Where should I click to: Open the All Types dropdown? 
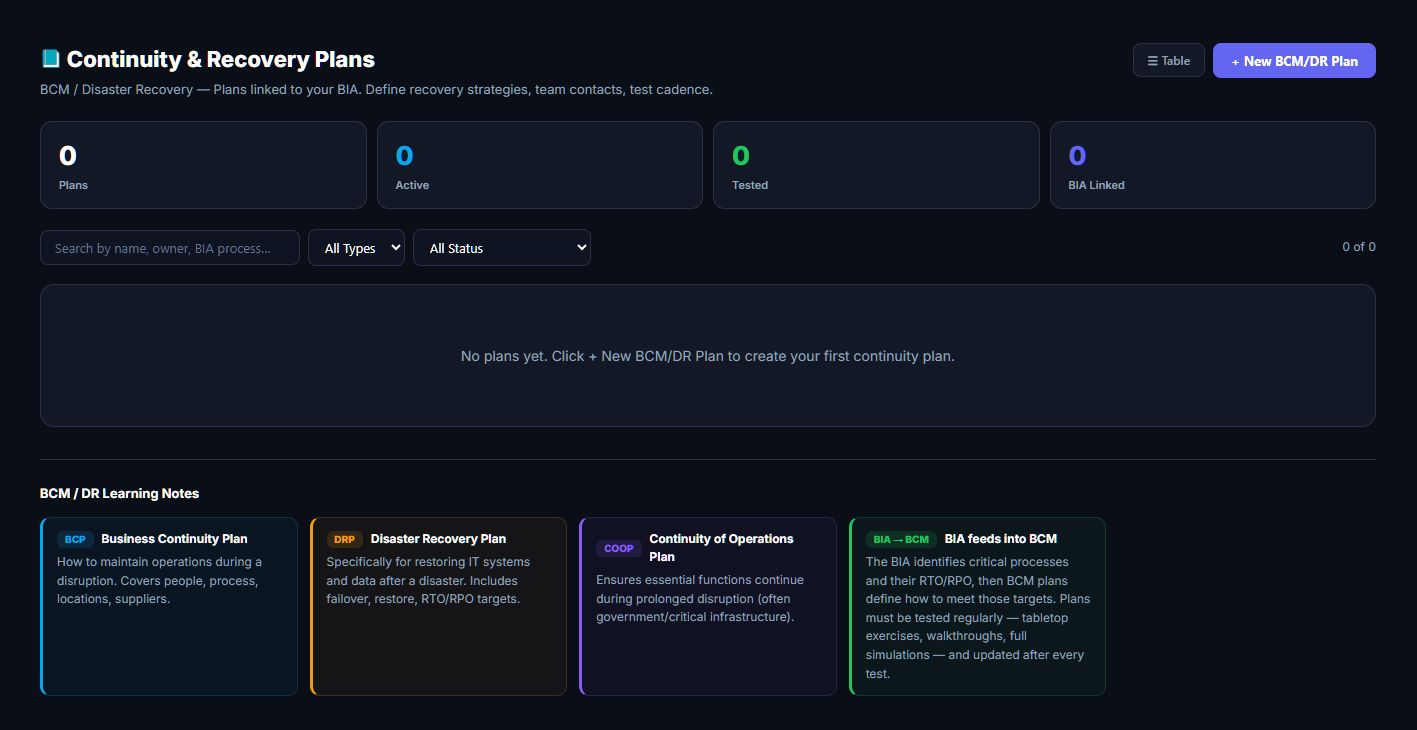(356, 248)
